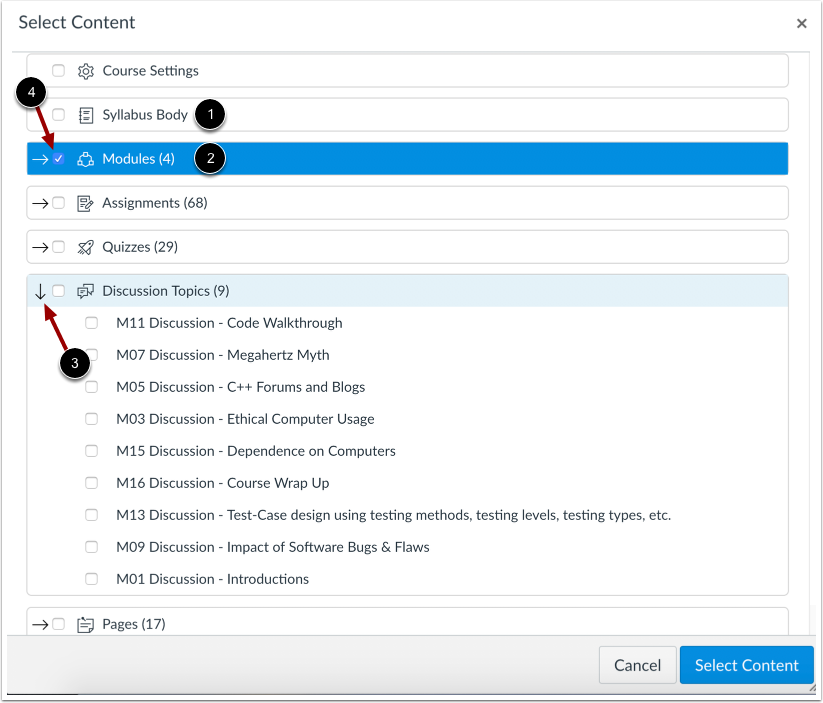Click the Course Settings gear icon
The height and width of the screenshot is (703, 823).
85,70
